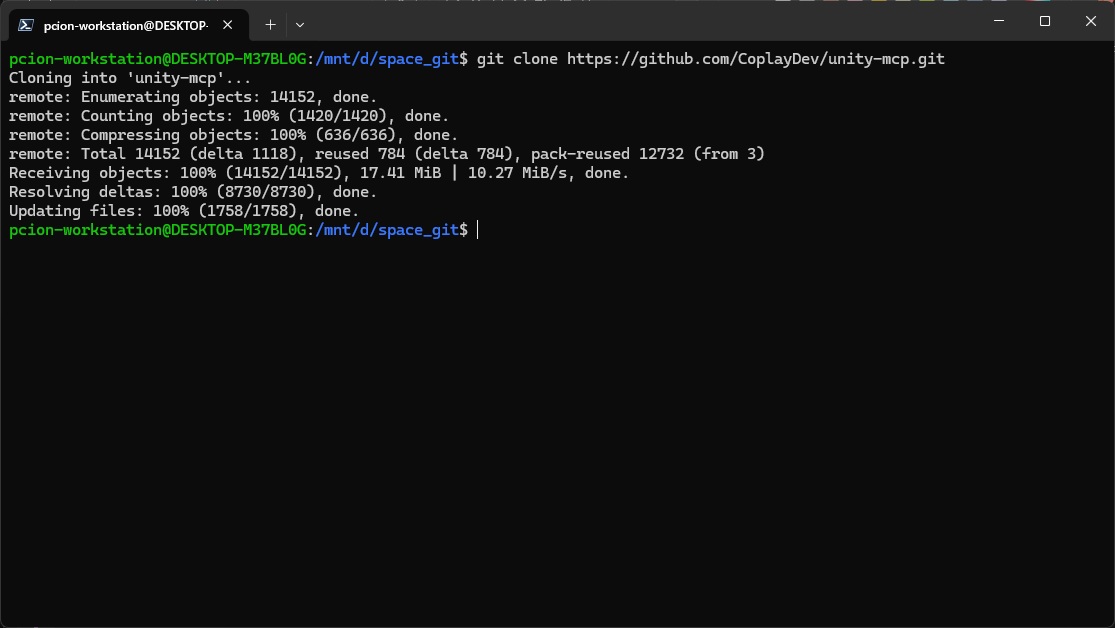Close the terminal window
The width and height of the screenshot is (1115, 628).
[1091, 21]
